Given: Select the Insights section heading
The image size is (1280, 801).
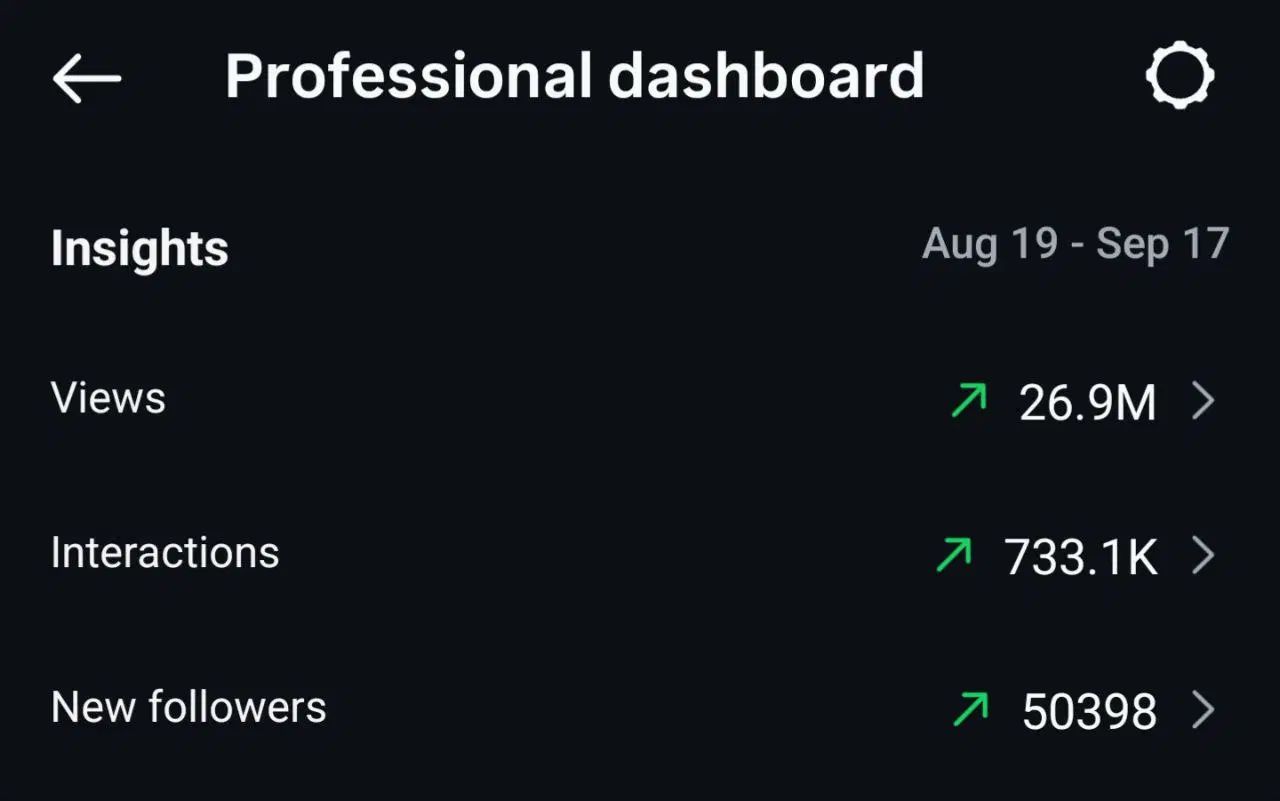Looking at the screenshot, I should pyautogui.click(x=140, y=249).
